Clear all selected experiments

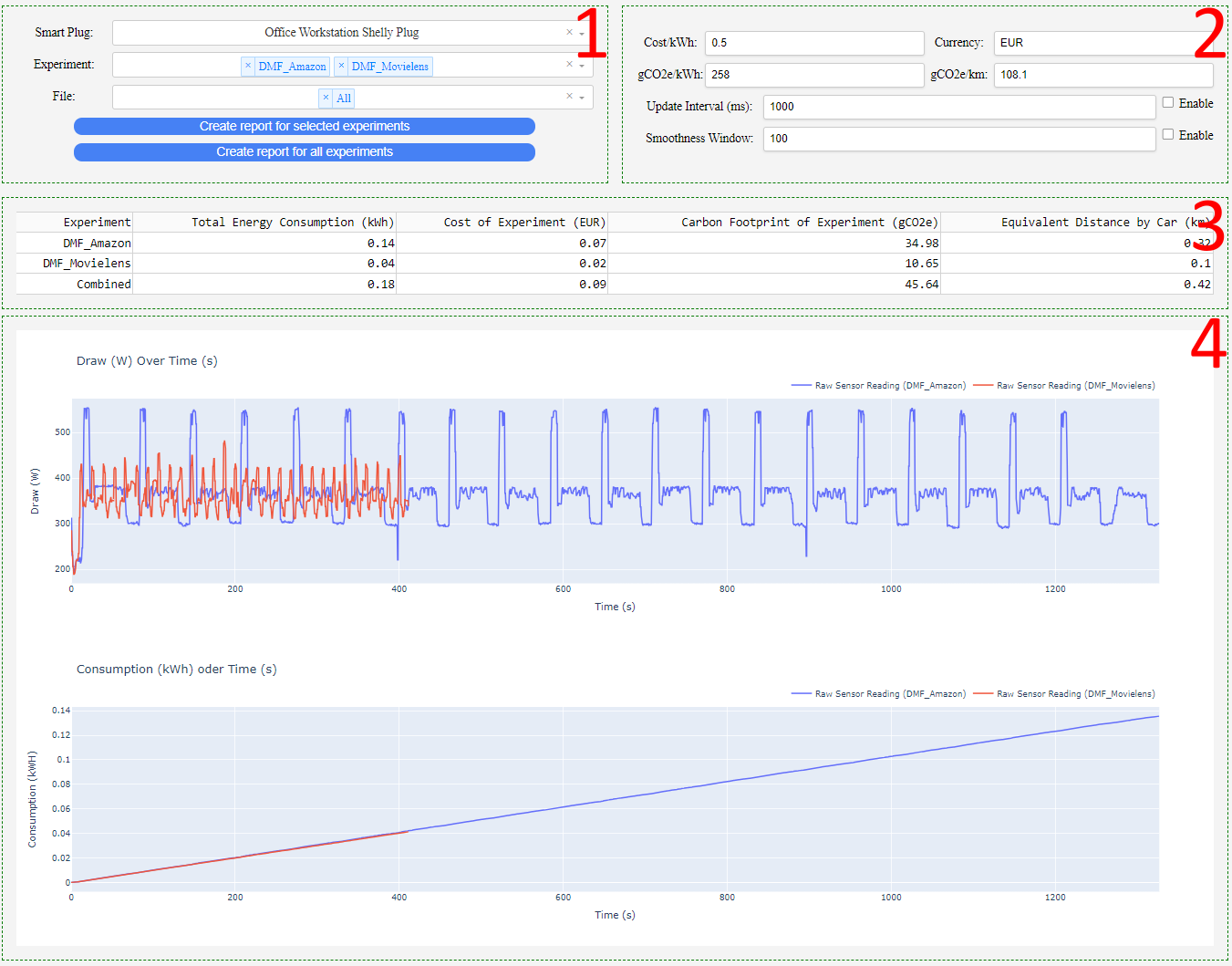point(569,65)
